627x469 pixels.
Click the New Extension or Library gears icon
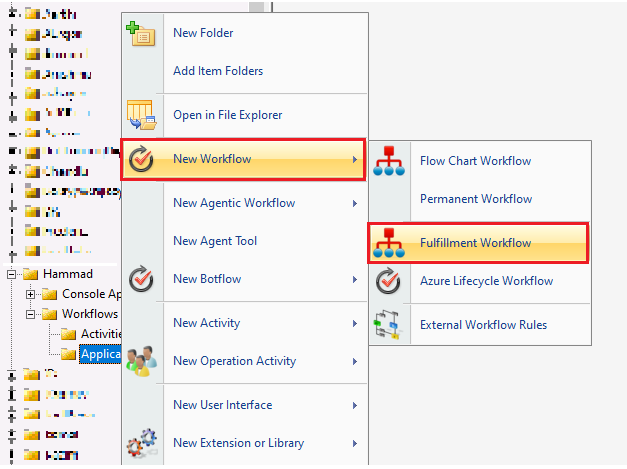tap(141, 443)
